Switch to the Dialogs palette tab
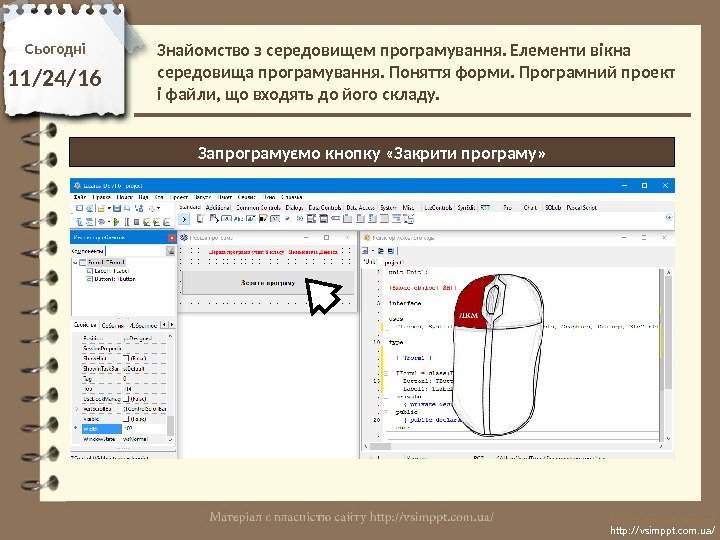The height and width of the screenshot is (540, 720). coord(294,208)
